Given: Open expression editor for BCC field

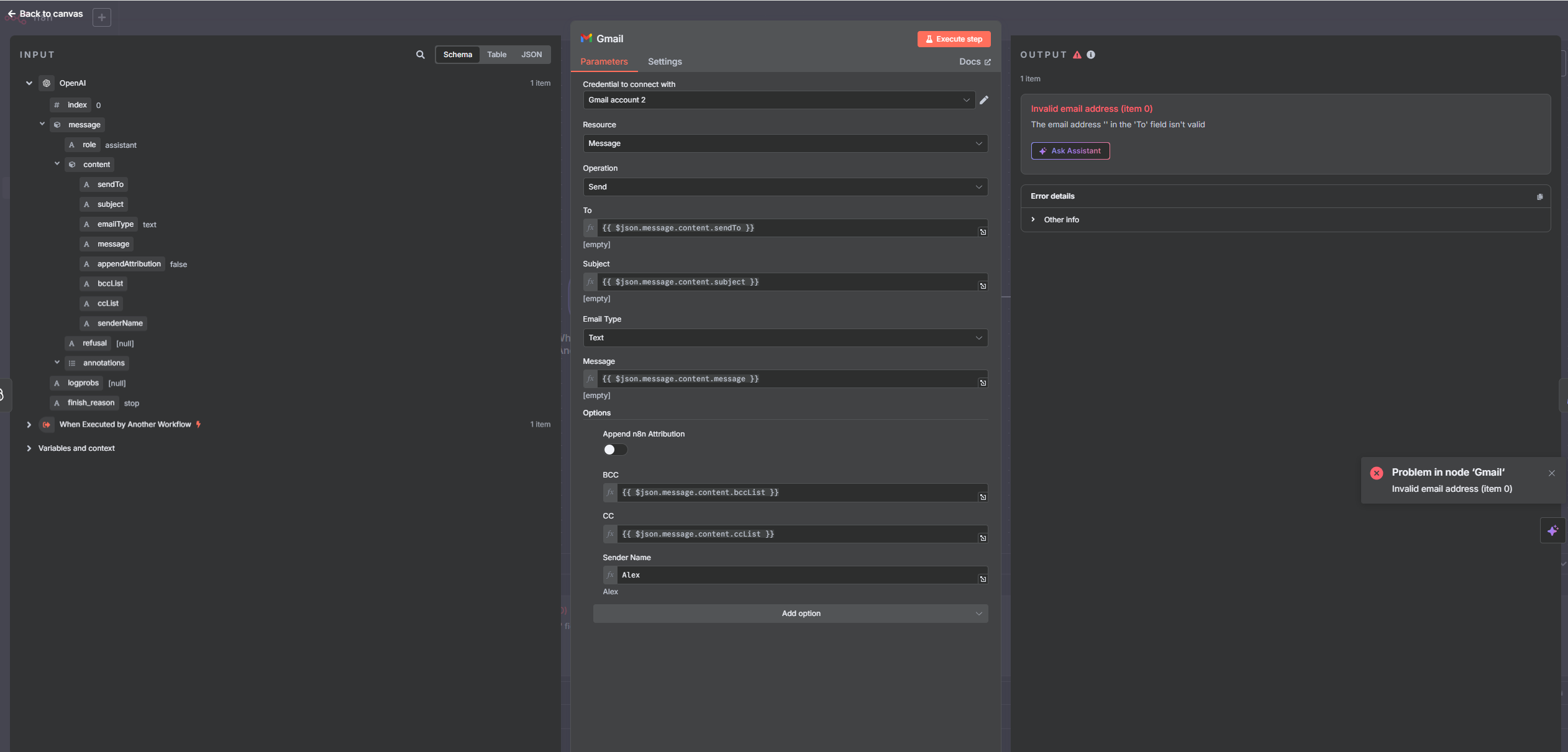Looking at the screenshot, I should click(x=983, y=497).
